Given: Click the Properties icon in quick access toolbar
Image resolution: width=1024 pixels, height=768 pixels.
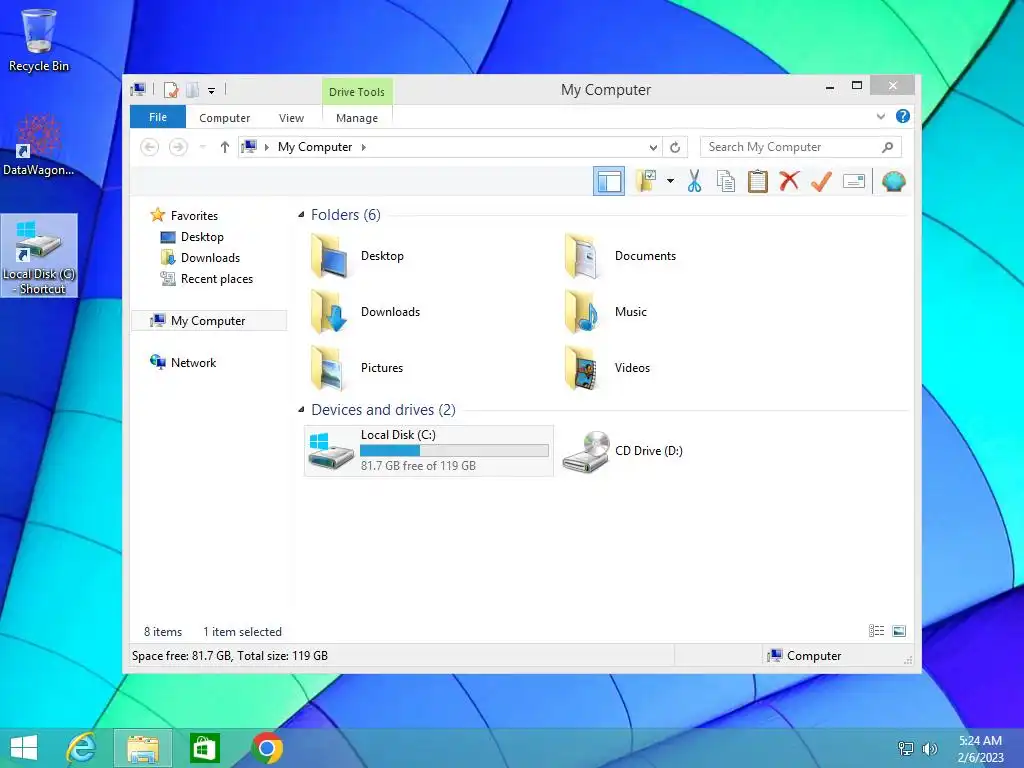Looking at the screenshot, I should [171, 90].
